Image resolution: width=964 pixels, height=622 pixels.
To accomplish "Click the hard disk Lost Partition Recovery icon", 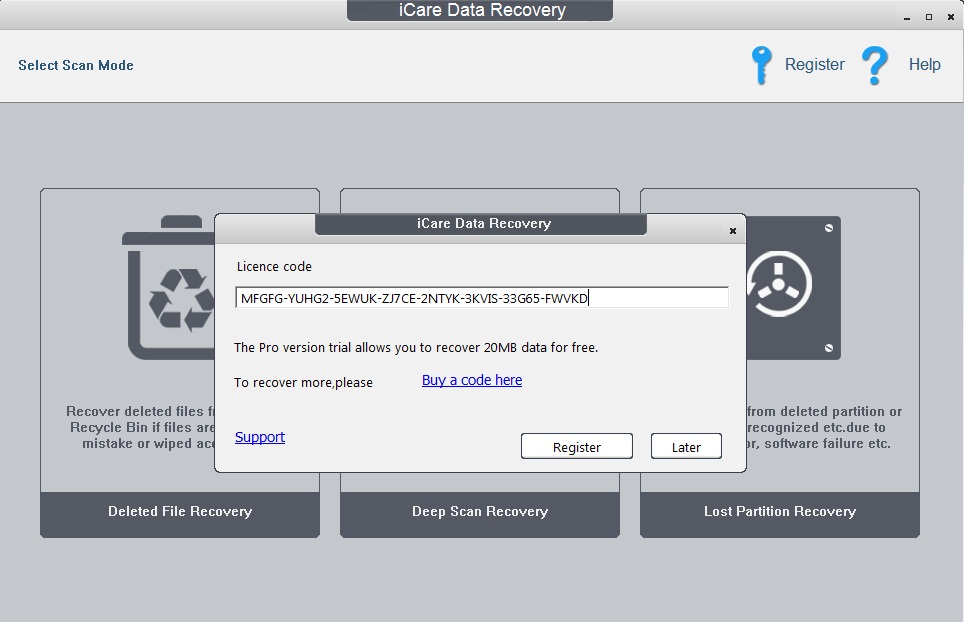I will pyautogui.click(x=790, y=288).
